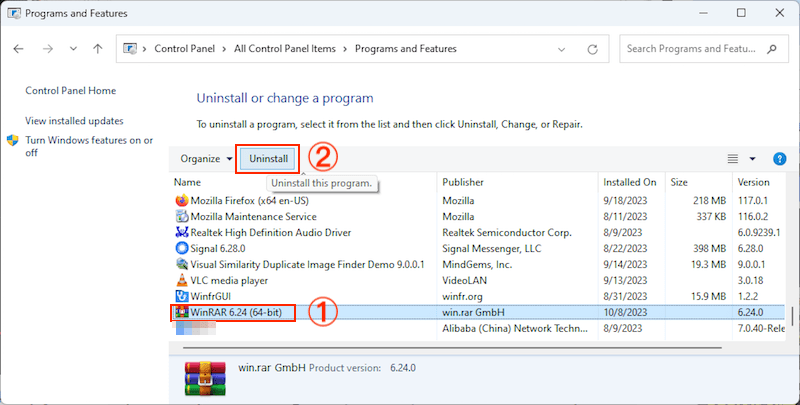Click the All Control Panel Items breadcrumb
The width and height of the screenshot is (800, 405).
click(285, 49)
